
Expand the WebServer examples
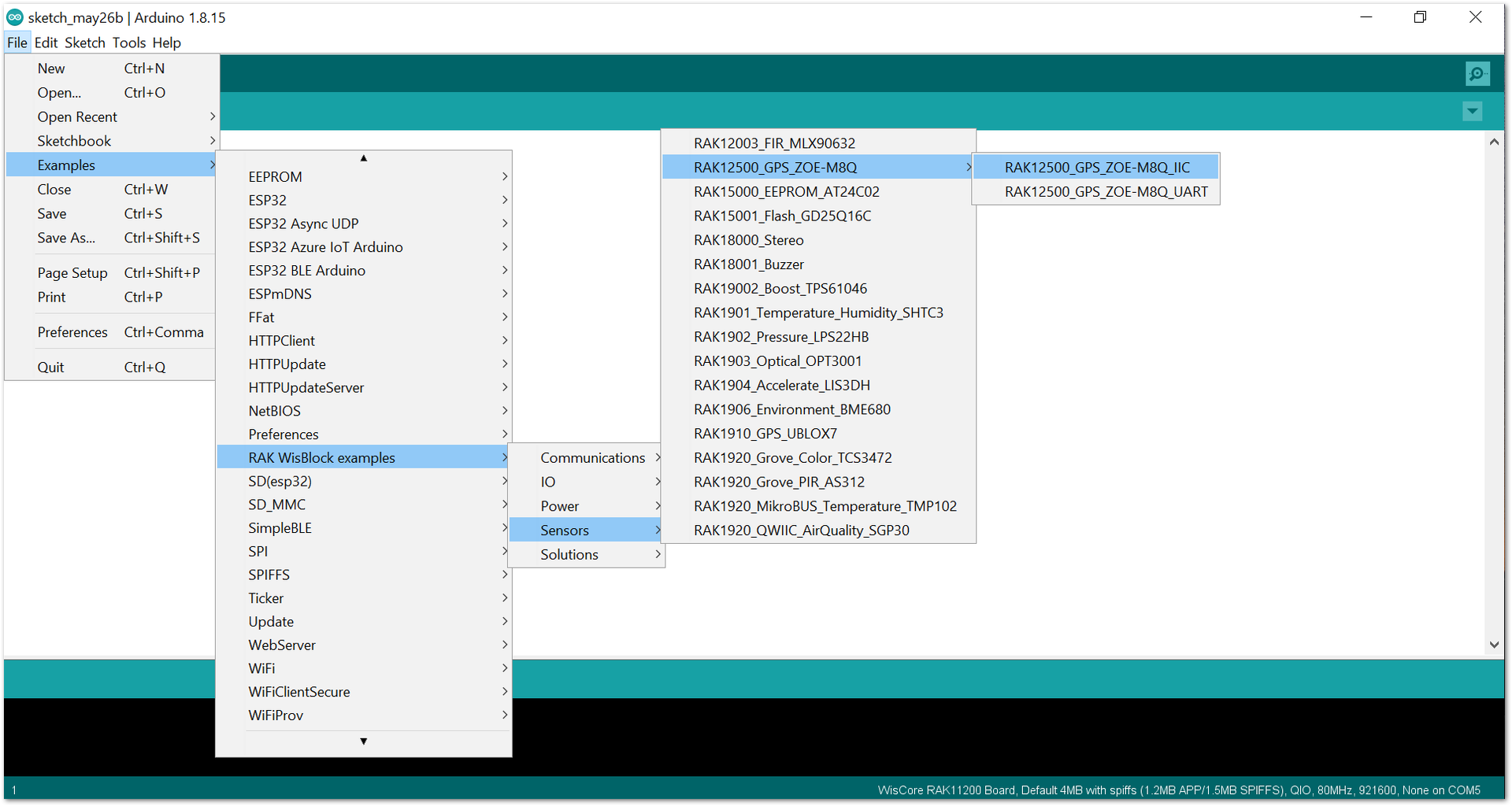[x=364, y=645]
